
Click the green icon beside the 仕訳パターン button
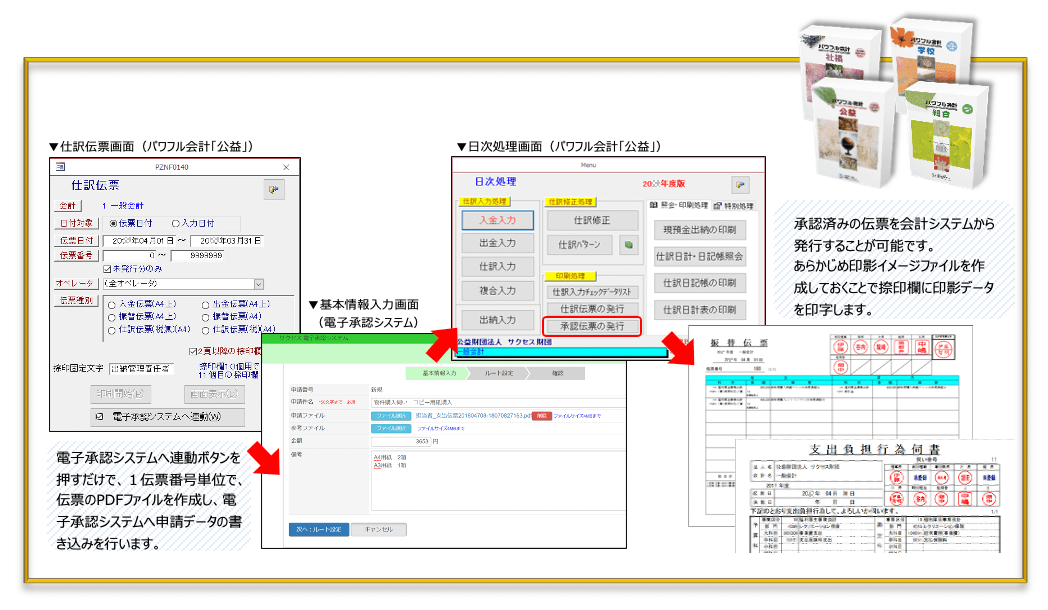[629, 243]
